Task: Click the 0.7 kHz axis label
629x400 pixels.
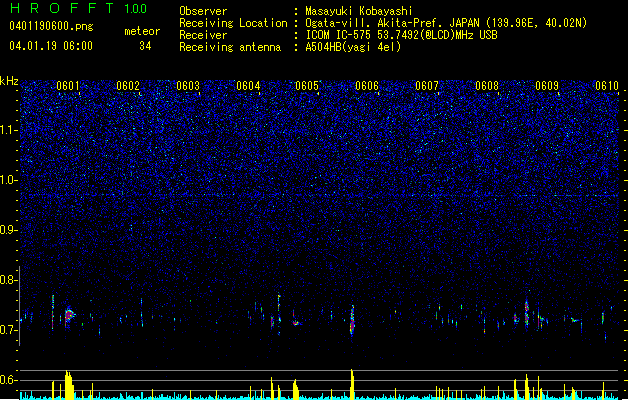Action: pos(9,330)
